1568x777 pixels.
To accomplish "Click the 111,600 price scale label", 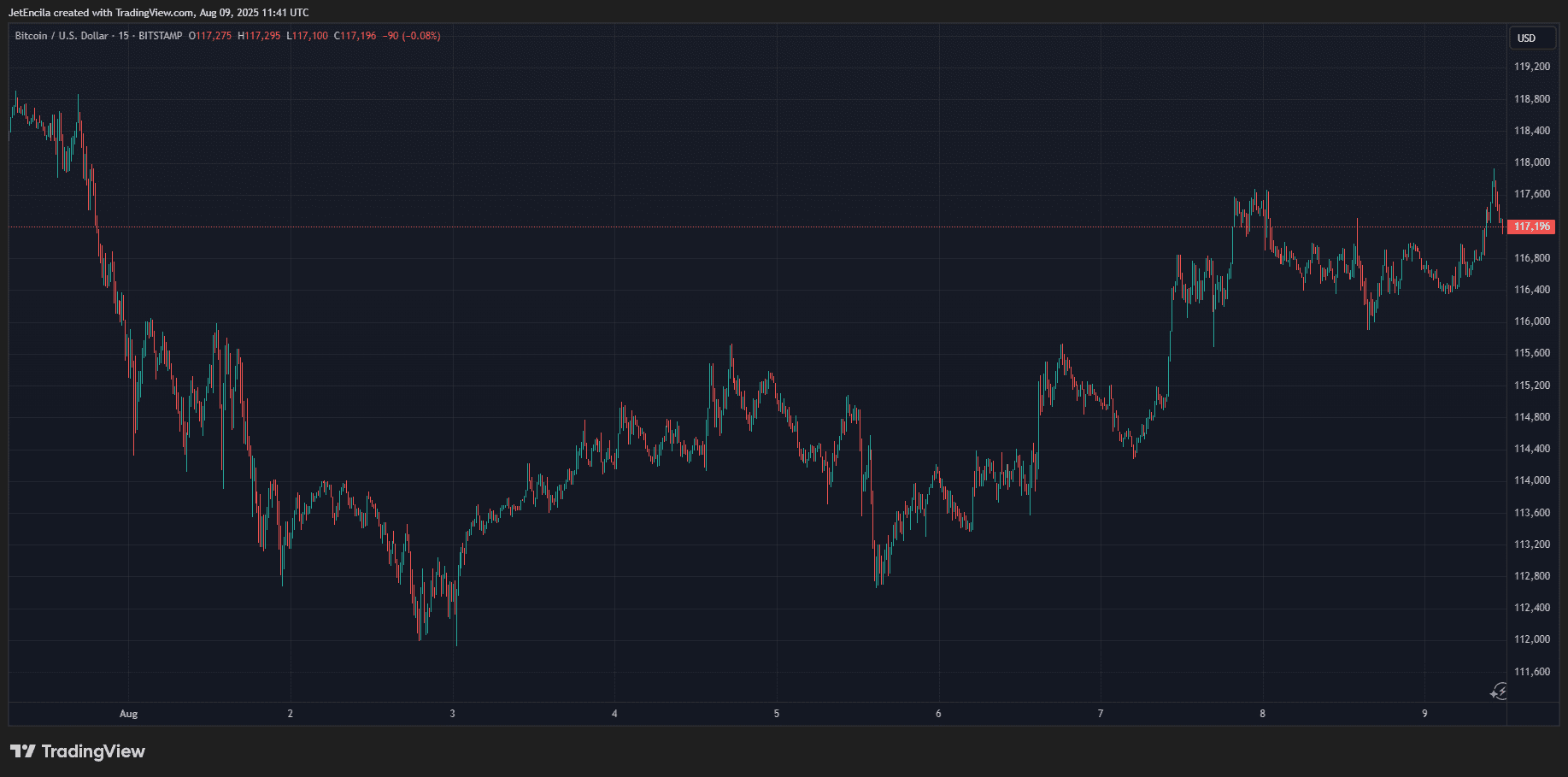I will (x=1532, y=672).
